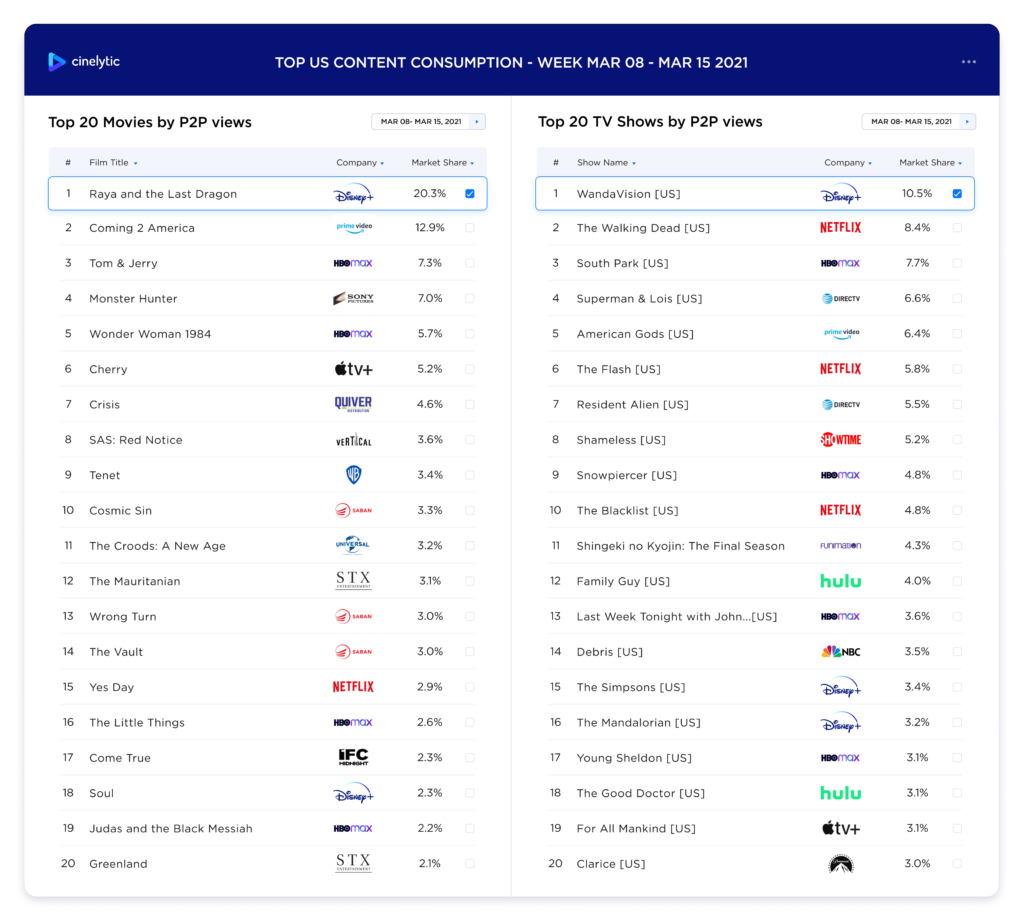Click Showtime logo in Shameless row
Viewport: 1024px width, 921px height.
pyautogui.click(x=840, y=440)
